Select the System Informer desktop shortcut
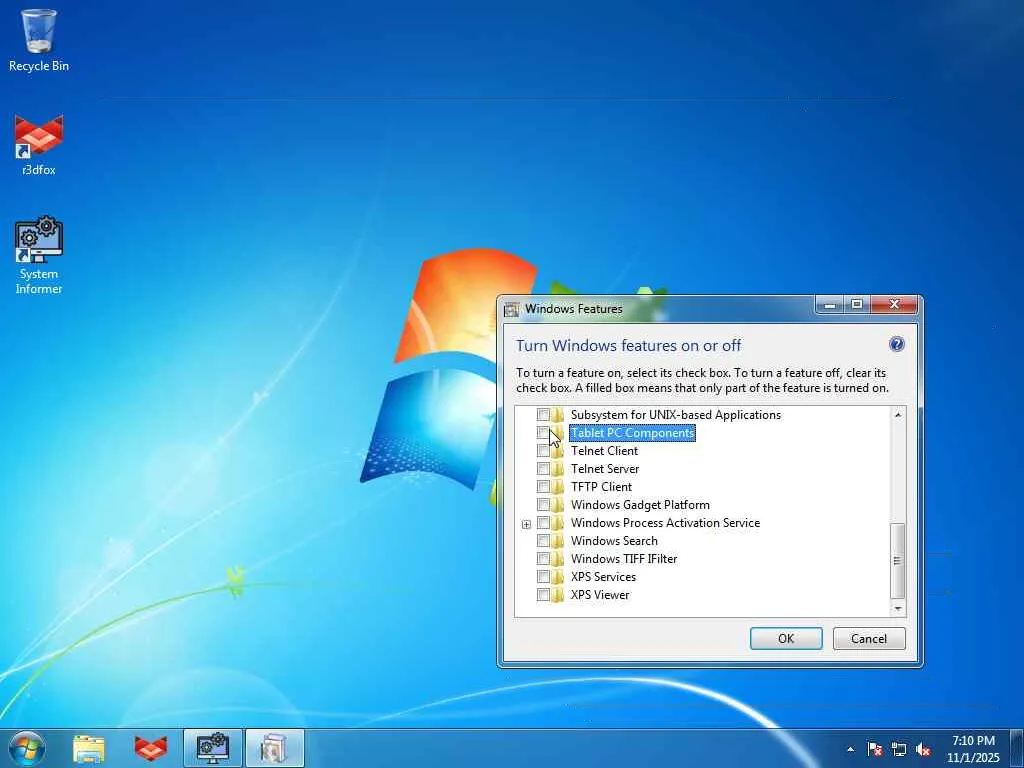Image resolution: width=1024 pixels, height=768 pixels. (x=39, y=255)
